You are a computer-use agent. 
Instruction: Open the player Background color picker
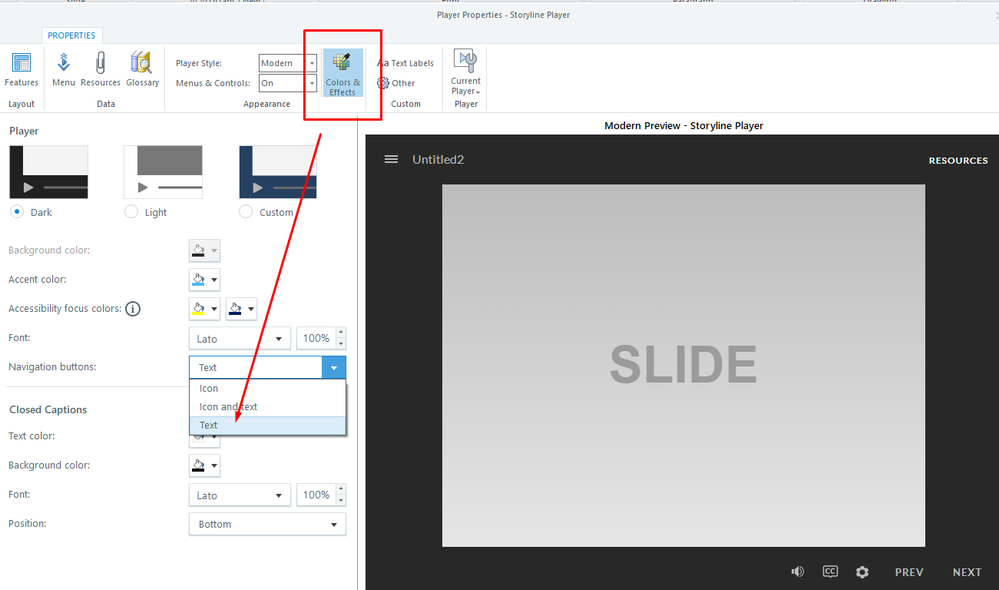pos(205,250)
